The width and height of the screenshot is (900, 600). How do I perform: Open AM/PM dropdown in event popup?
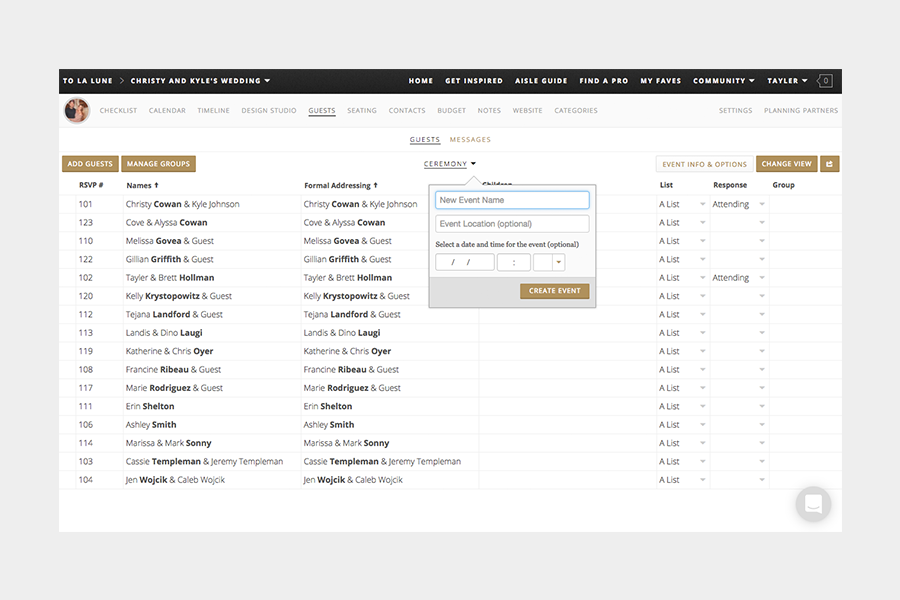pos(558,262)
